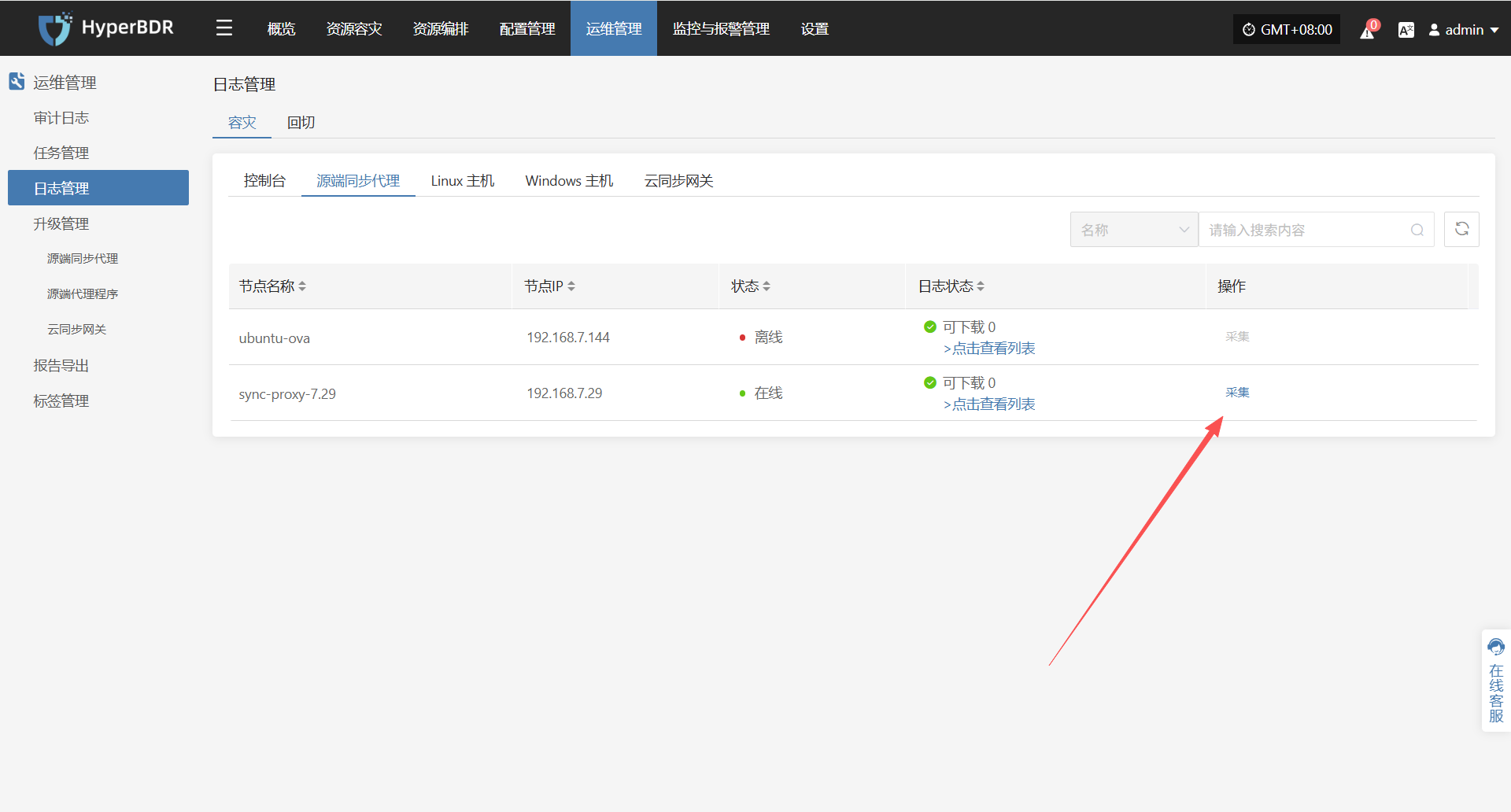The height and width of the screenshot is (812, 1511).
Task: Click 采集 for ubuntu-ova
Action: click(1237, 337)
